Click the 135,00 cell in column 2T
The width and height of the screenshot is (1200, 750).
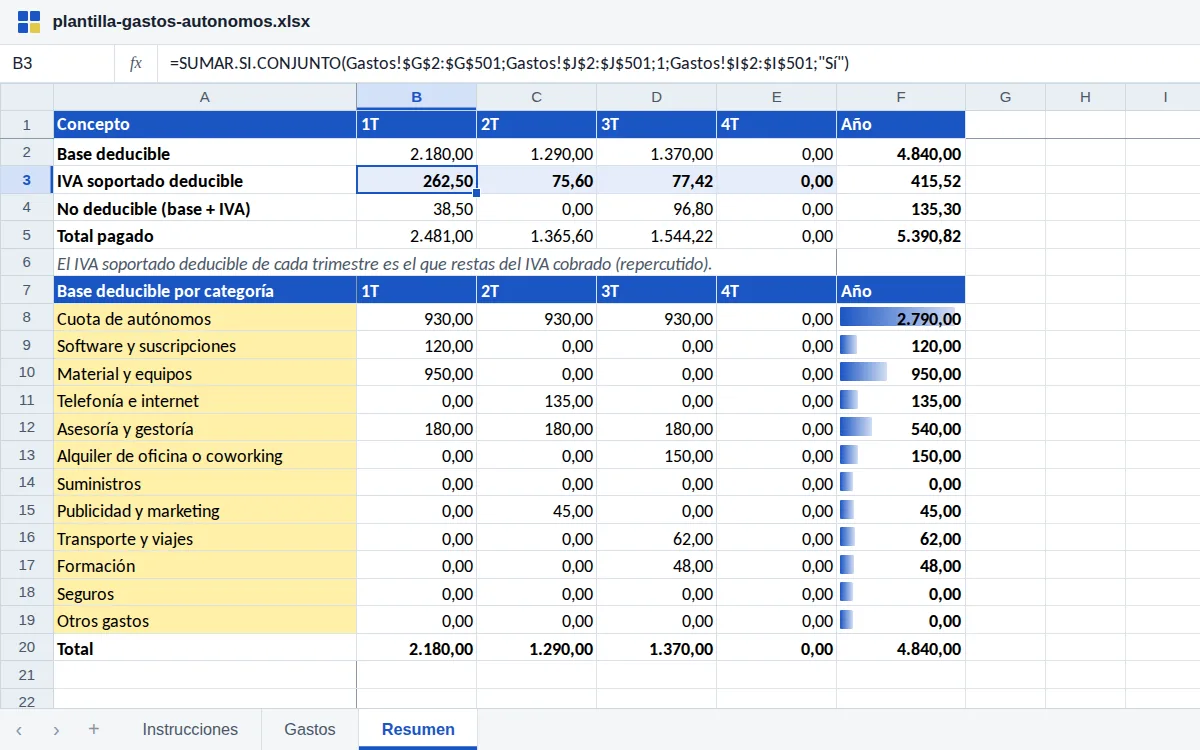536,401
